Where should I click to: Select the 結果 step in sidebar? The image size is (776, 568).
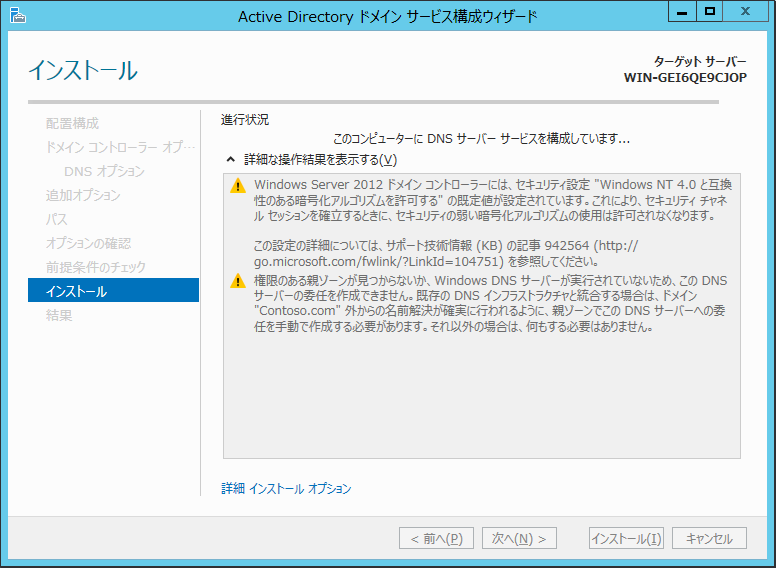pos(59,315)
